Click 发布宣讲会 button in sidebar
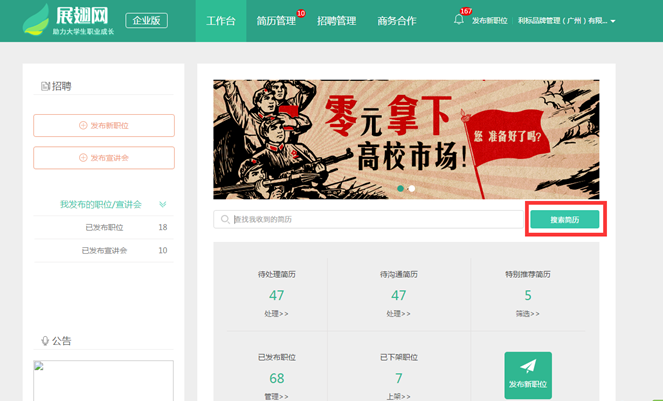 click(104, 158)
